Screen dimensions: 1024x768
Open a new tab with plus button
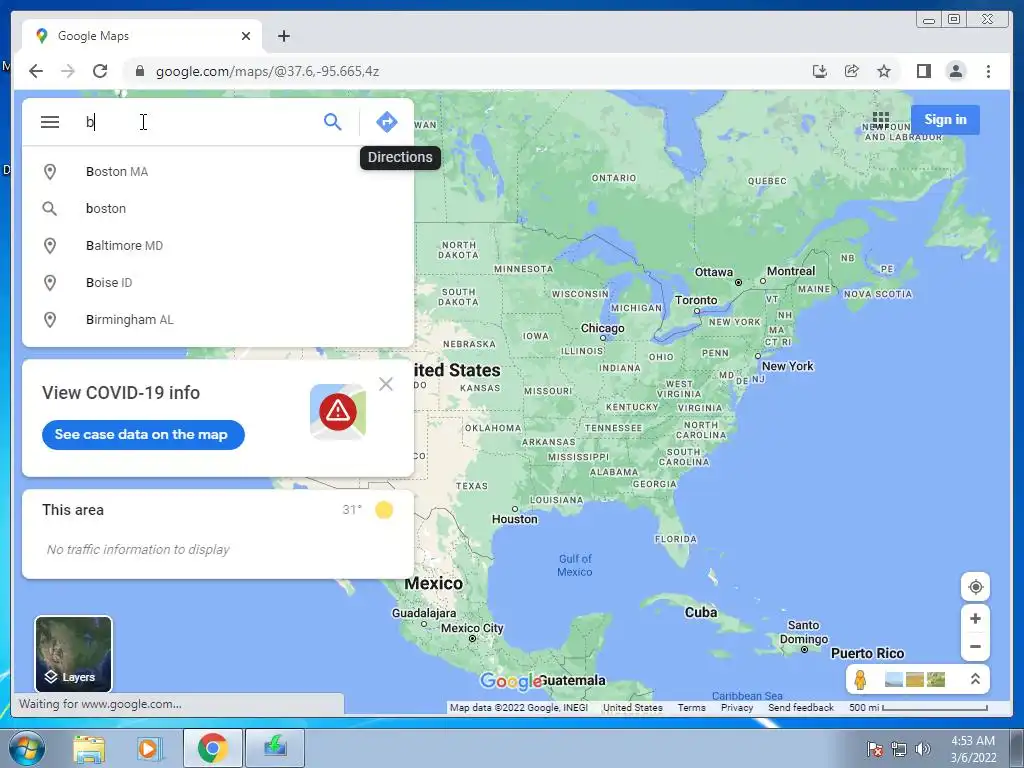(x=283, y=36)
